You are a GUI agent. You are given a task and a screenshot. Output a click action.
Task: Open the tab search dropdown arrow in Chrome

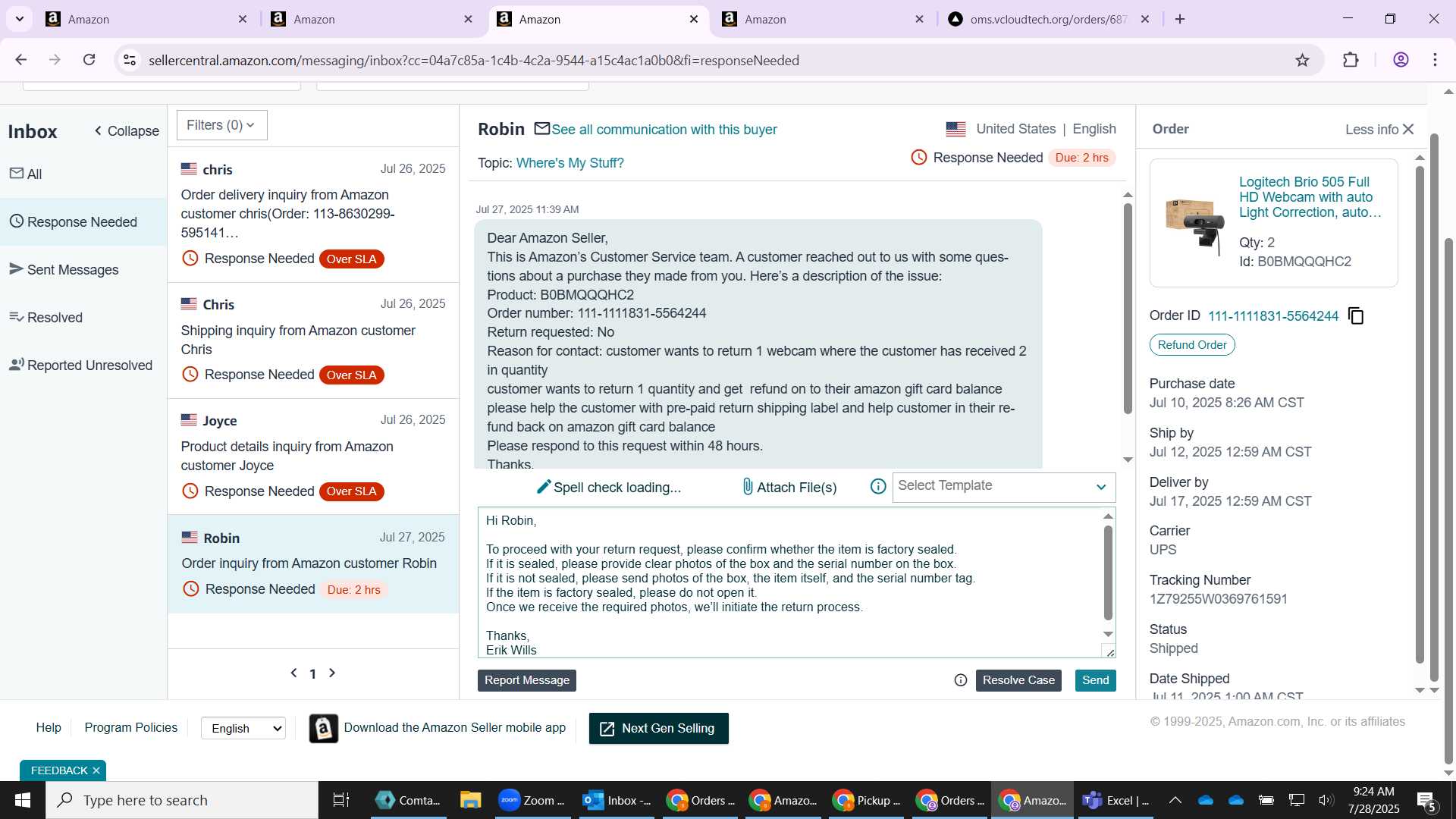tap(20, 19)
